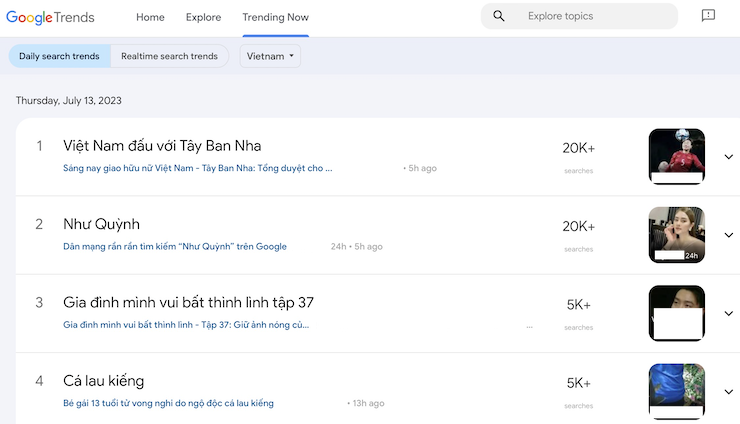
Task: Focus the Explore topics search field
Action: pos(579,16)
